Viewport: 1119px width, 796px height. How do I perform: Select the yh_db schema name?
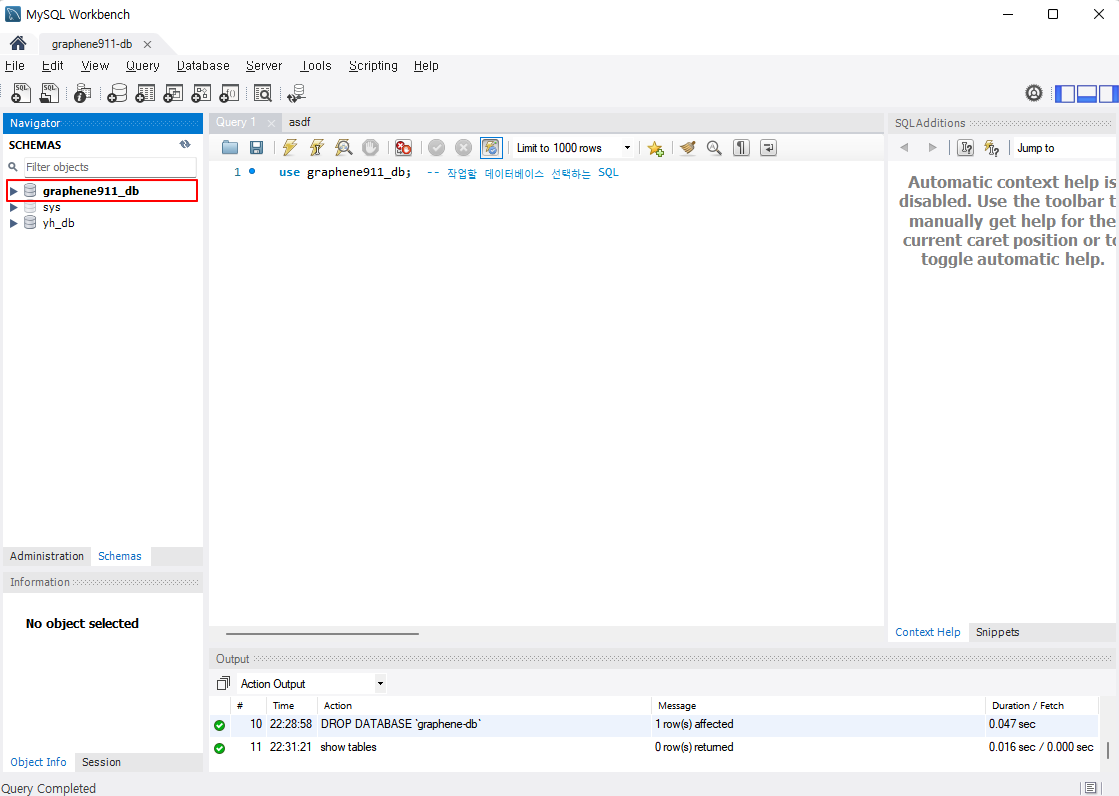(59, 223)
